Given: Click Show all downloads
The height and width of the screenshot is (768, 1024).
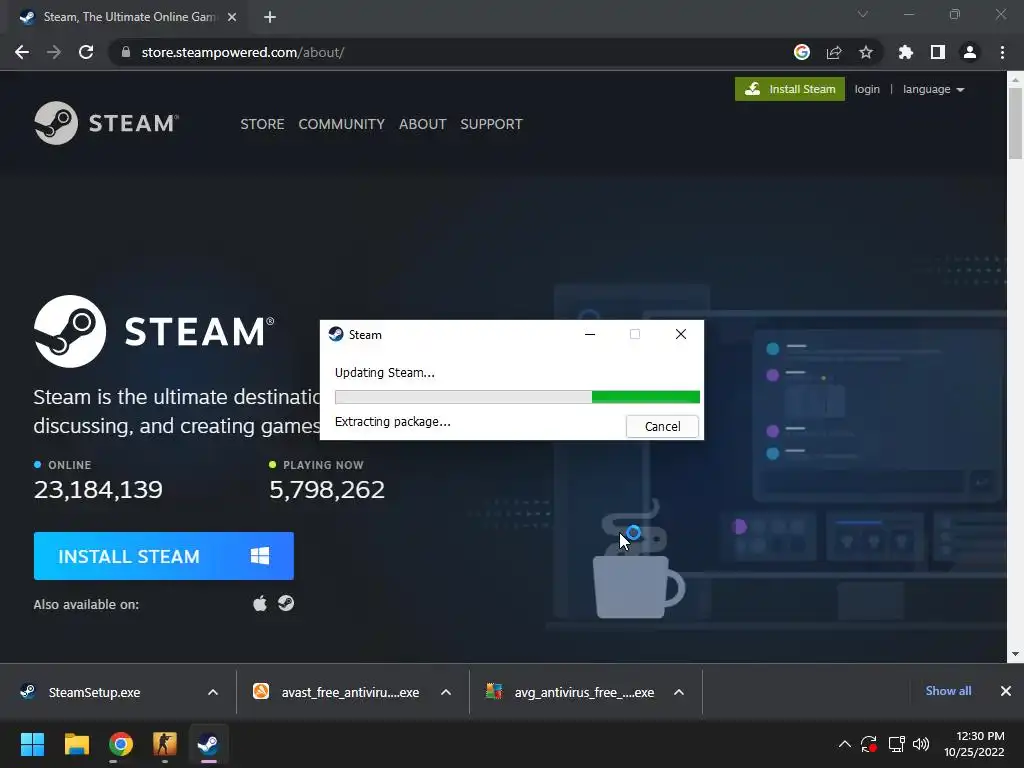Looking at the screenshot, I should (x=948, y=691).
